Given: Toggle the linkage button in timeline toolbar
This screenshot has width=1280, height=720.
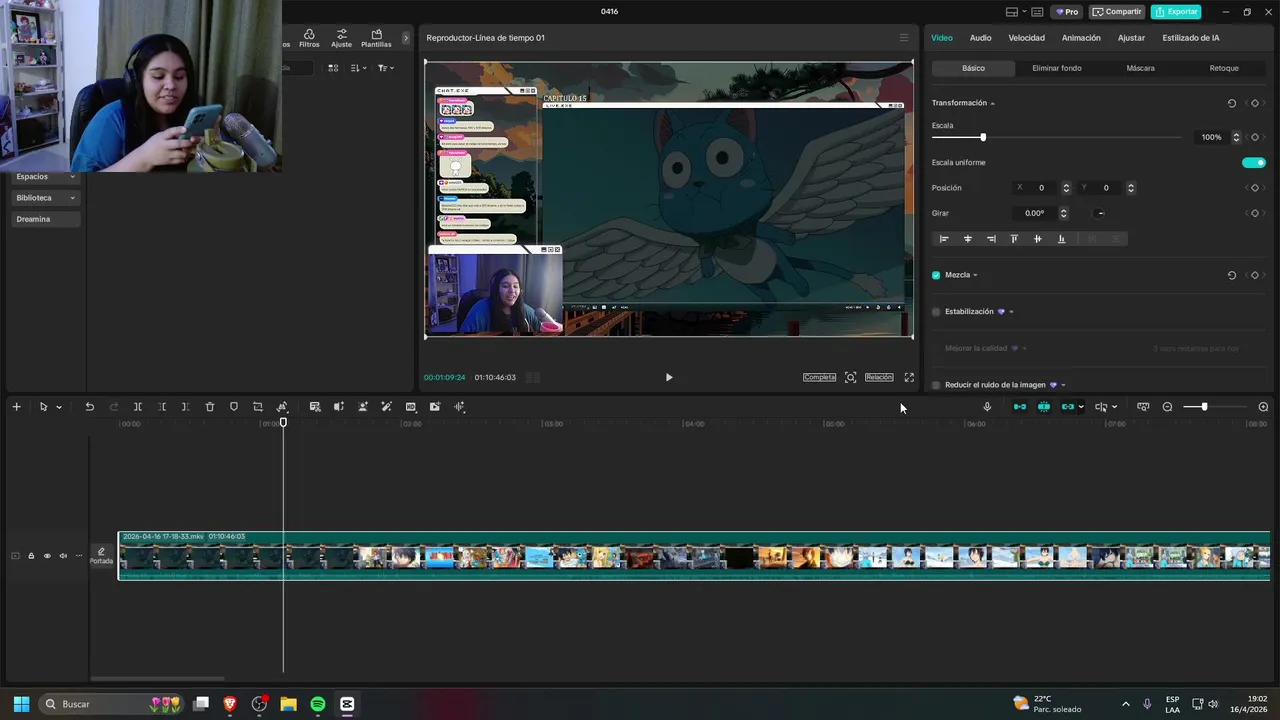Looking at the screenshot, I should (x=1068, y=407).
